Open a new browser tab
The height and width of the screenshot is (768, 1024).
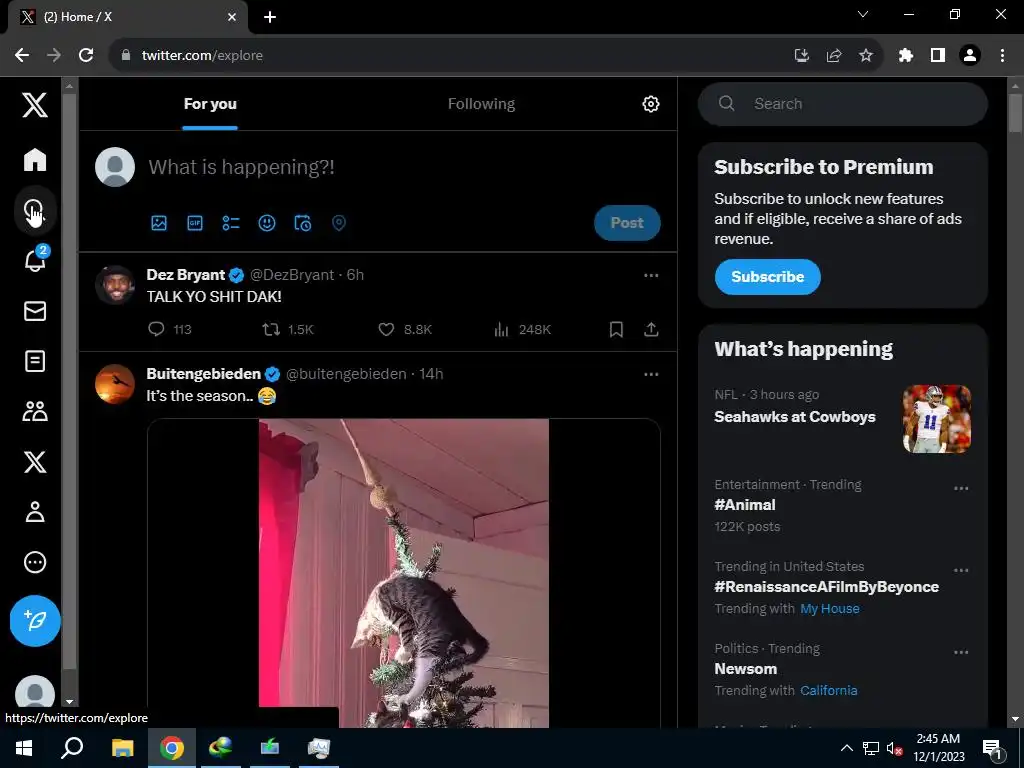point(270,17)
